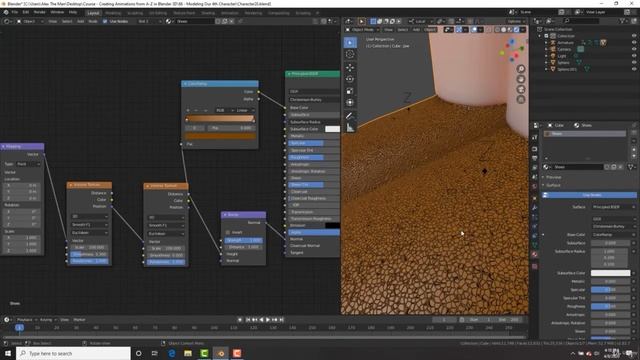The height and width of the screenshot is (360, 640).
Task: Hide the Light object using its eye icon
Action: [634, 56]
